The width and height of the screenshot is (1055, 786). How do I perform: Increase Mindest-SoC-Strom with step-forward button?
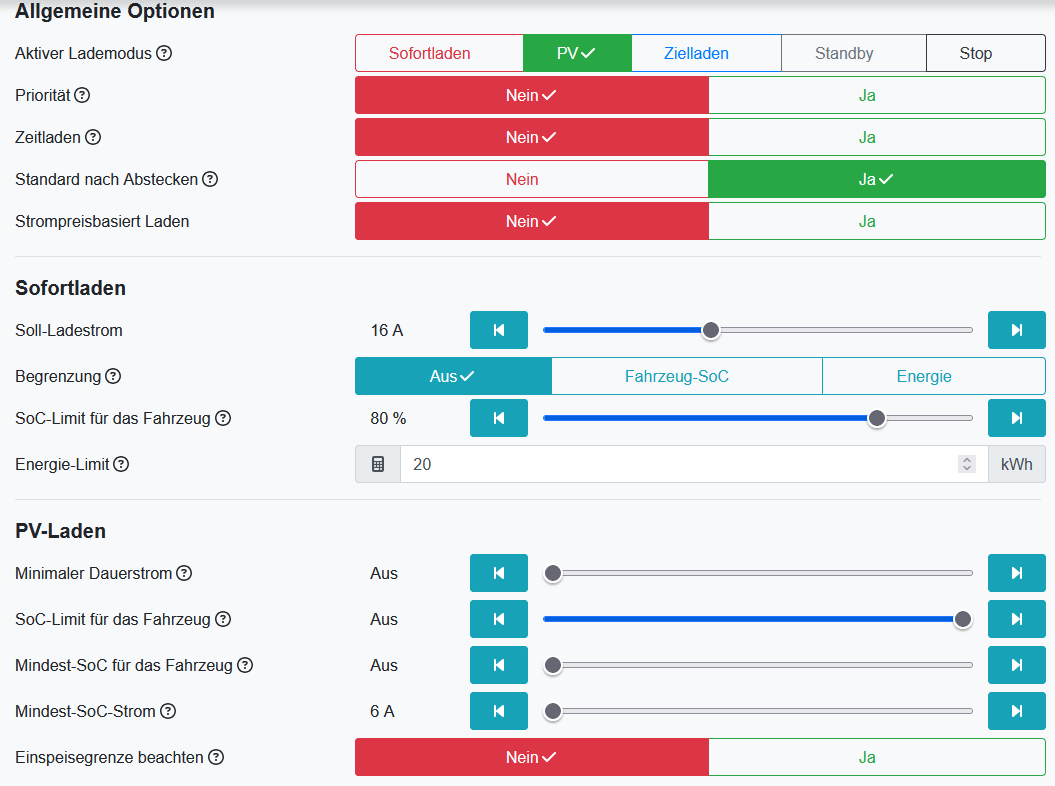coord(1017,711)
